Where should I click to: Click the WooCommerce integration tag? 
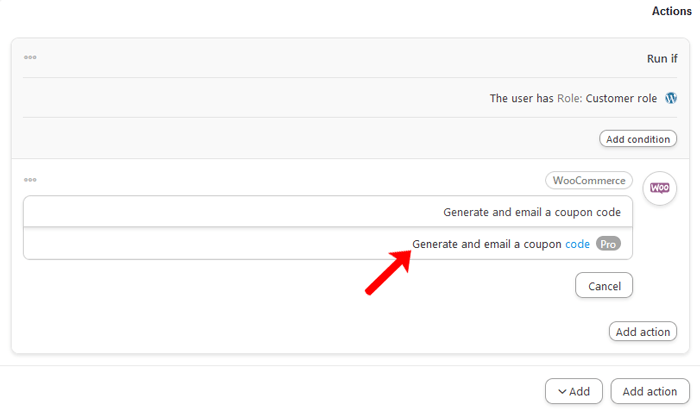tap(589, 181)
